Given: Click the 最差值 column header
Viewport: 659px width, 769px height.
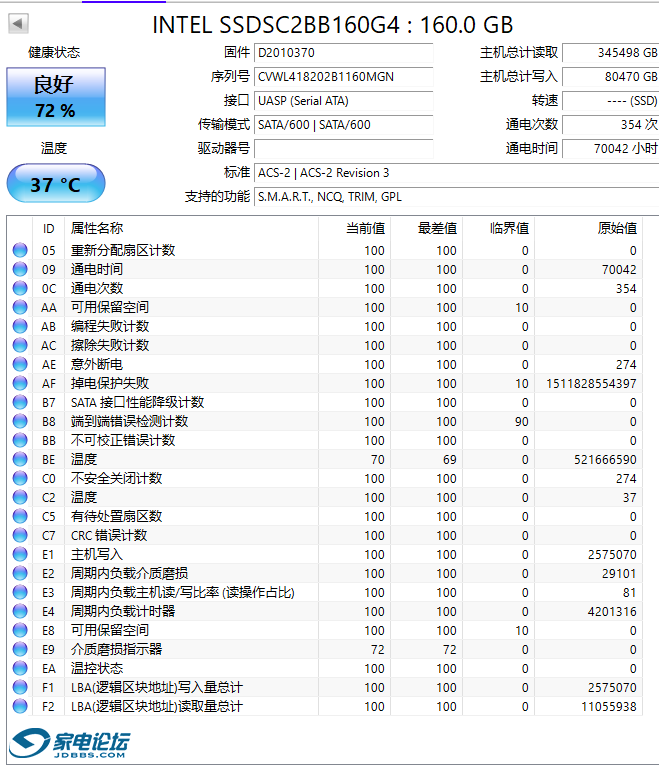Looking at the screenshot, I should [427, 229].
